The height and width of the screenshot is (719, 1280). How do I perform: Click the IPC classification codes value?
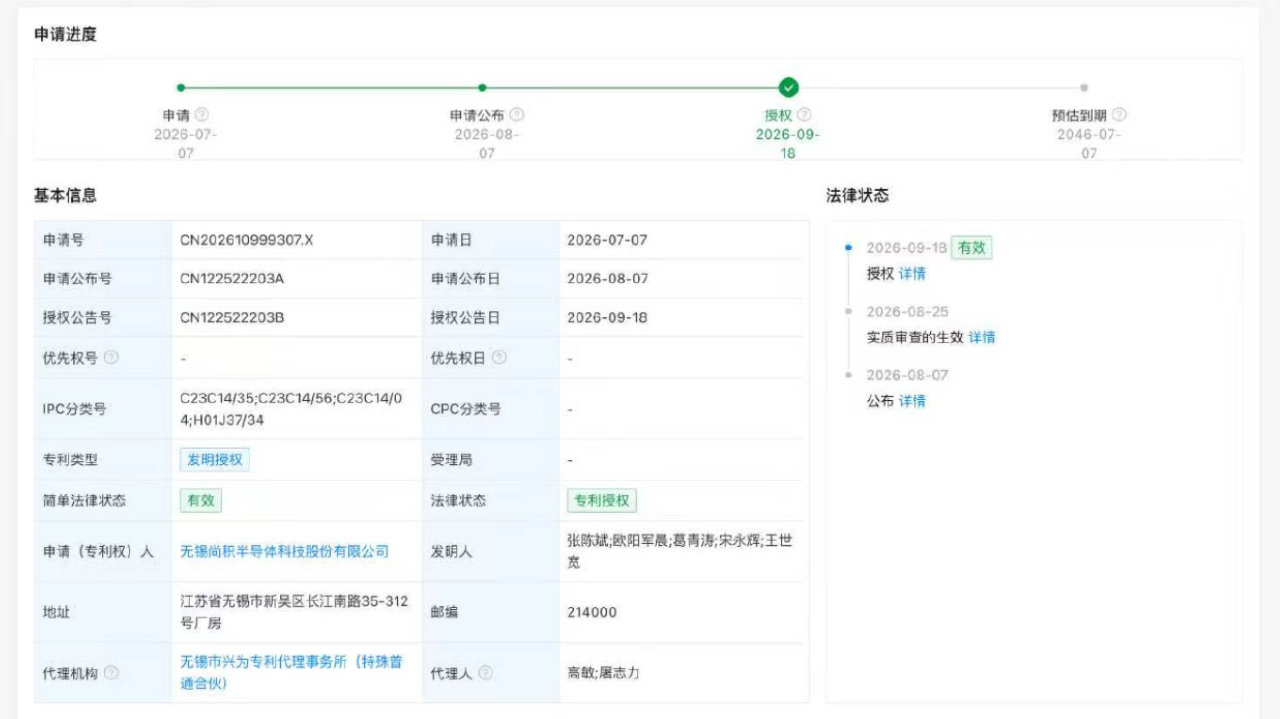291,409
